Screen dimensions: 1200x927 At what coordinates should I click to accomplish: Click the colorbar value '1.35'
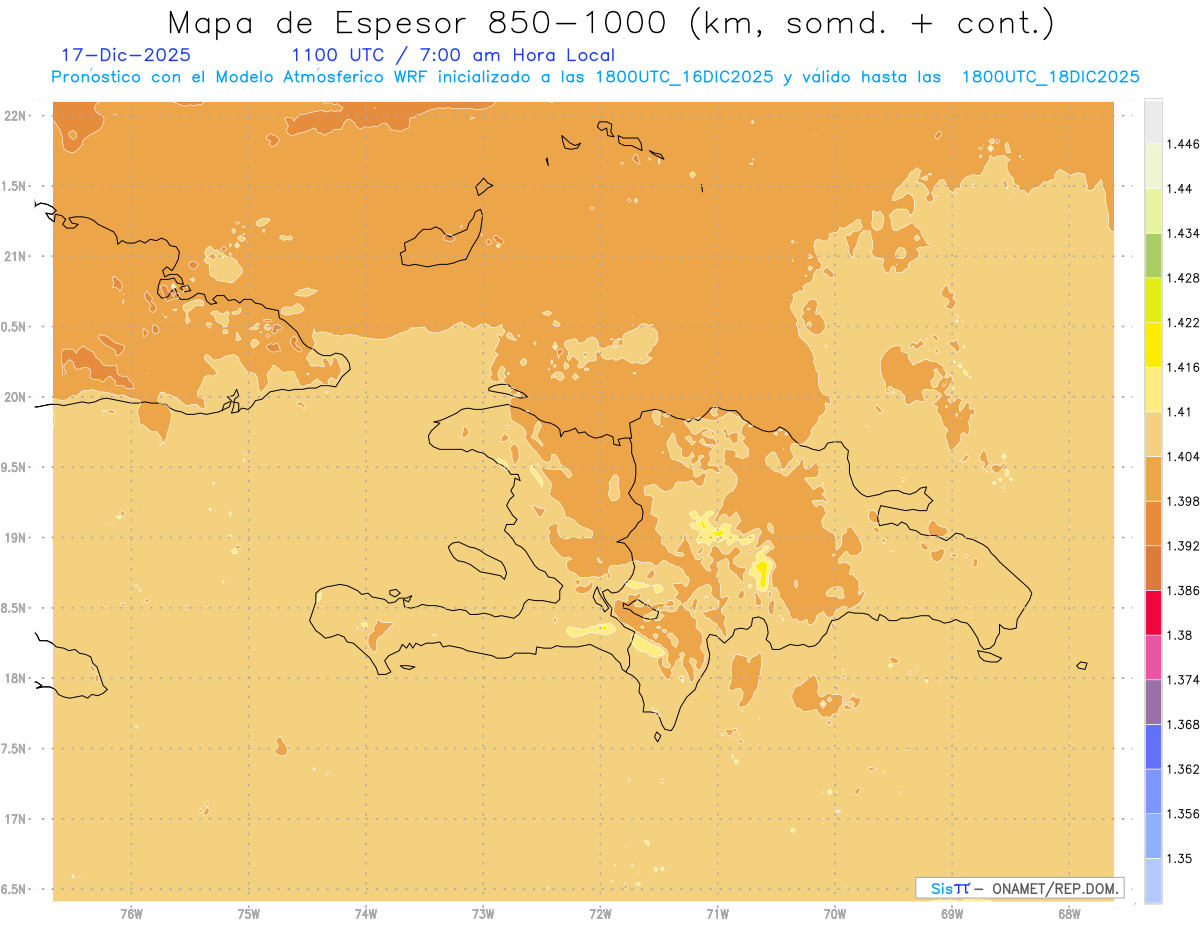[1180, 858]
